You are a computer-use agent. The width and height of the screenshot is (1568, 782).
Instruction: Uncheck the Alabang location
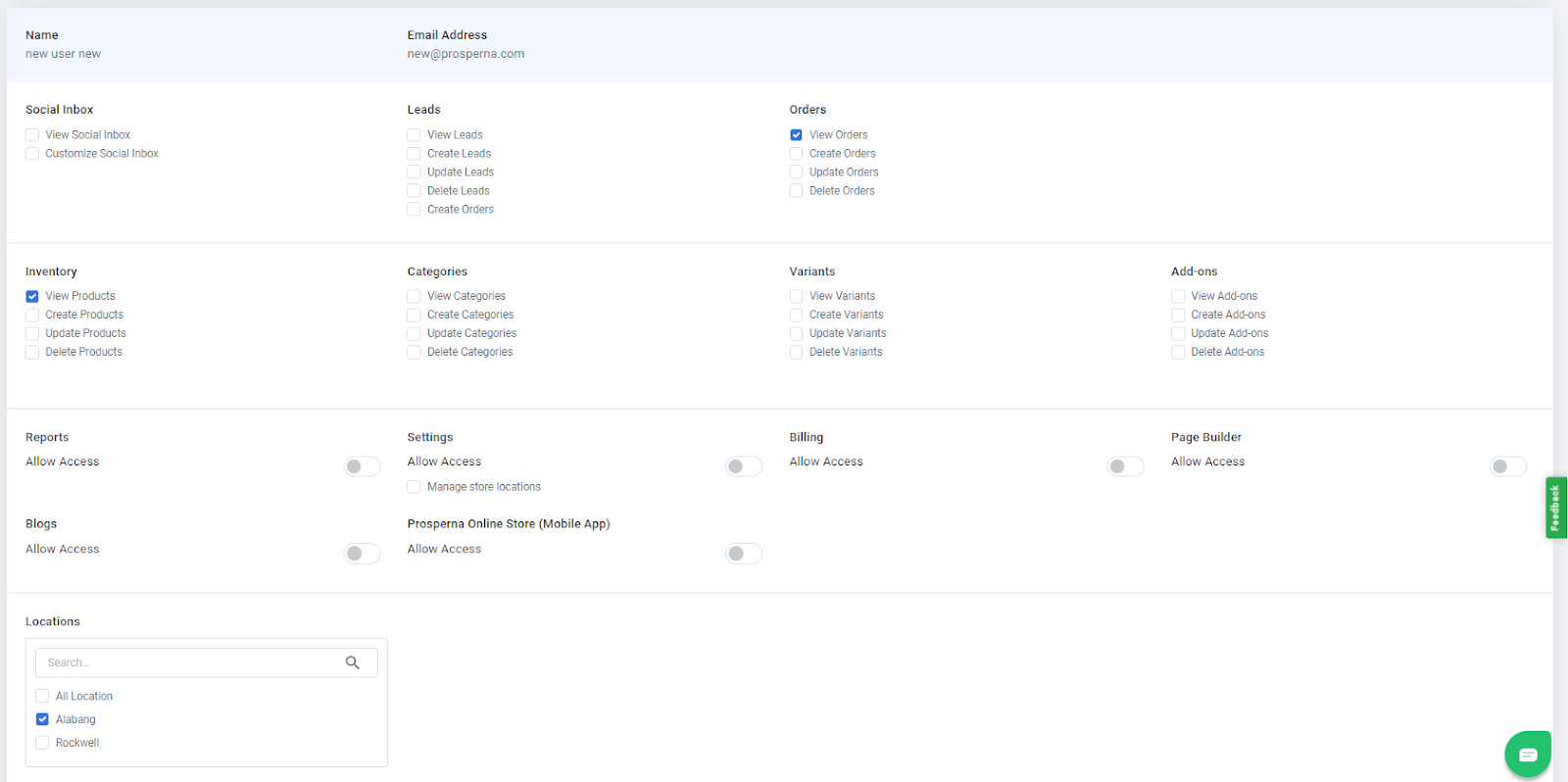pyautogui.click(x=42, y=719)
